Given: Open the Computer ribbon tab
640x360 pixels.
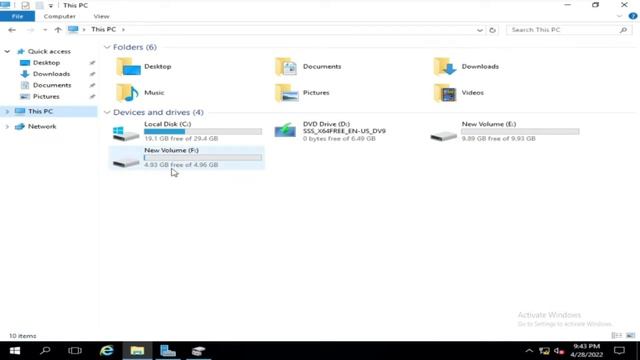Looking at the screenshot, I should (60, 16).
